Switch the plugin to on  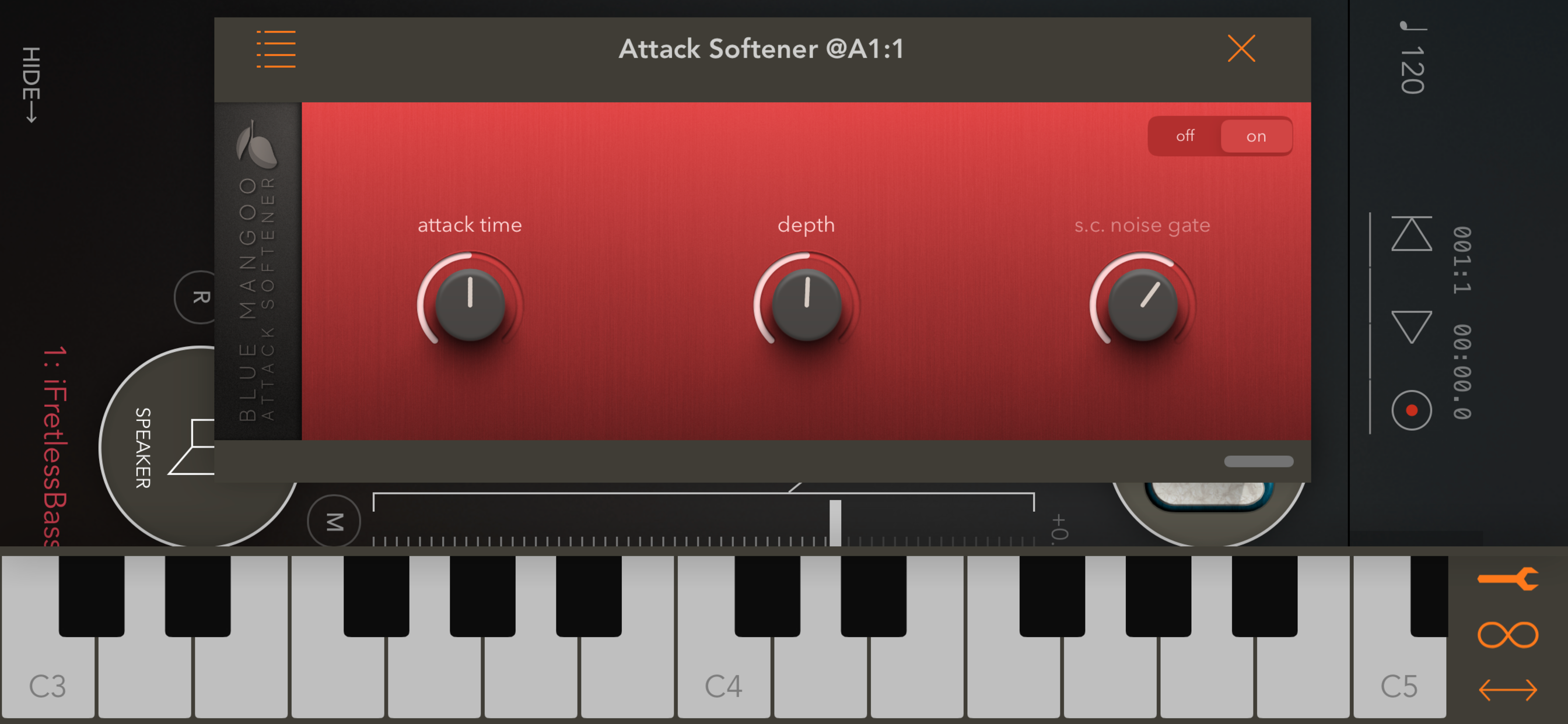pyautogui.click(x=1256, y=136)
